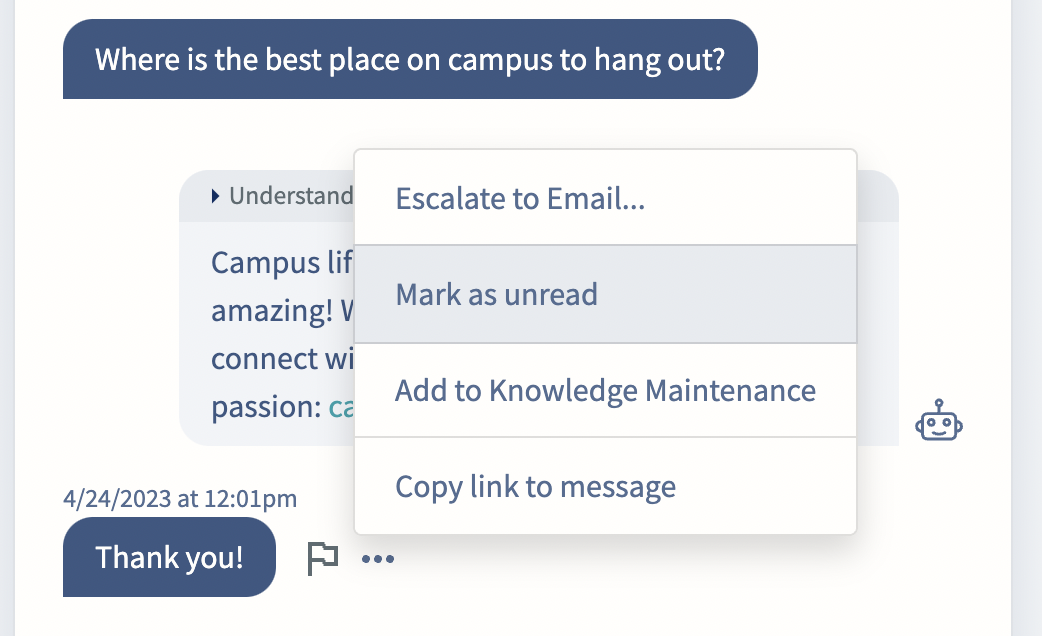Viewport: 1042px width, 636px height.
Task: Click the "connect wi" line of the bot response
Action: (x=282, y=358)
